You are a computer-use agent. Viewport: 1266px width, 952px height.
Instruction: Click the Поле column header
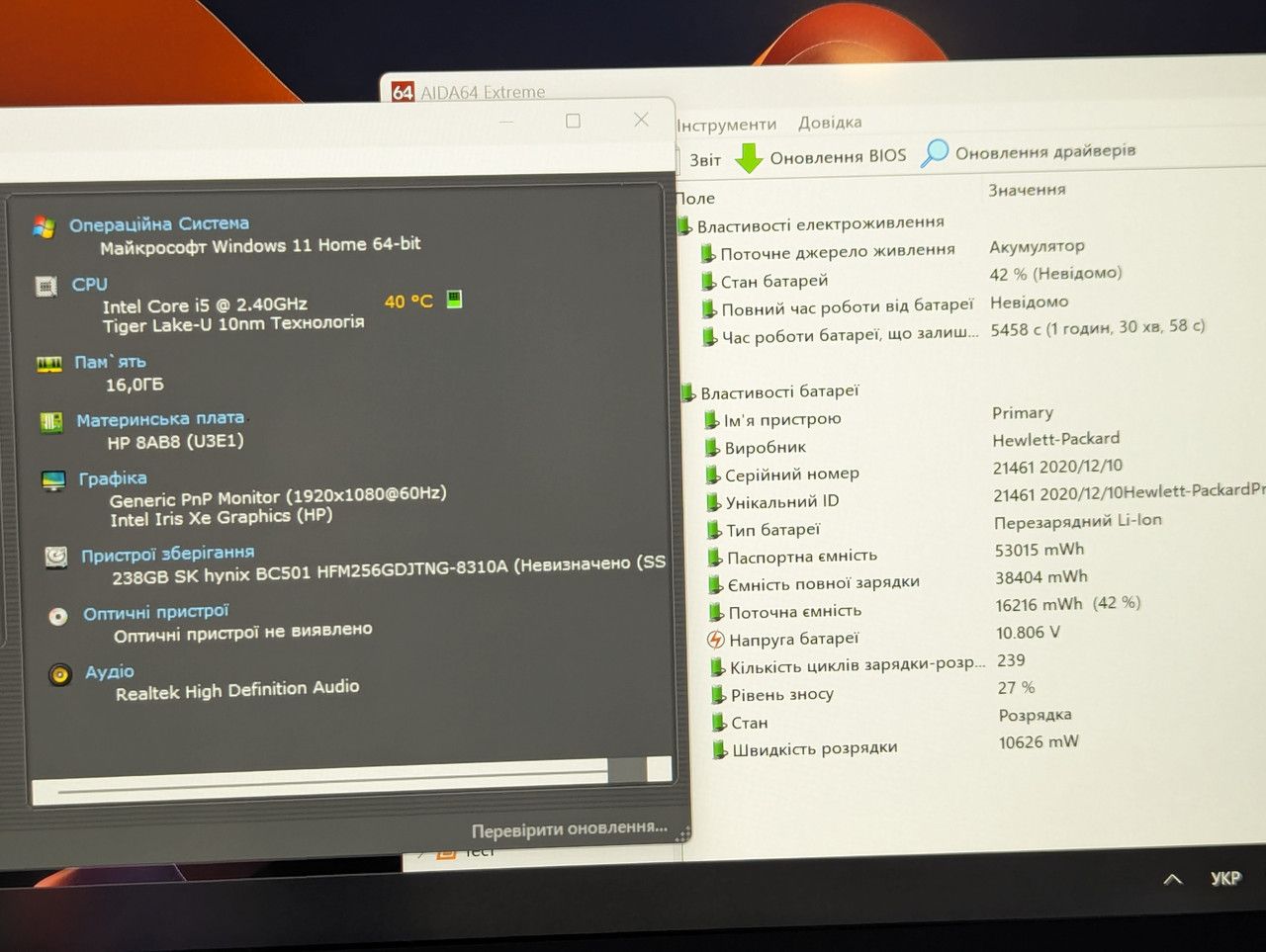(x=696, y=199)
